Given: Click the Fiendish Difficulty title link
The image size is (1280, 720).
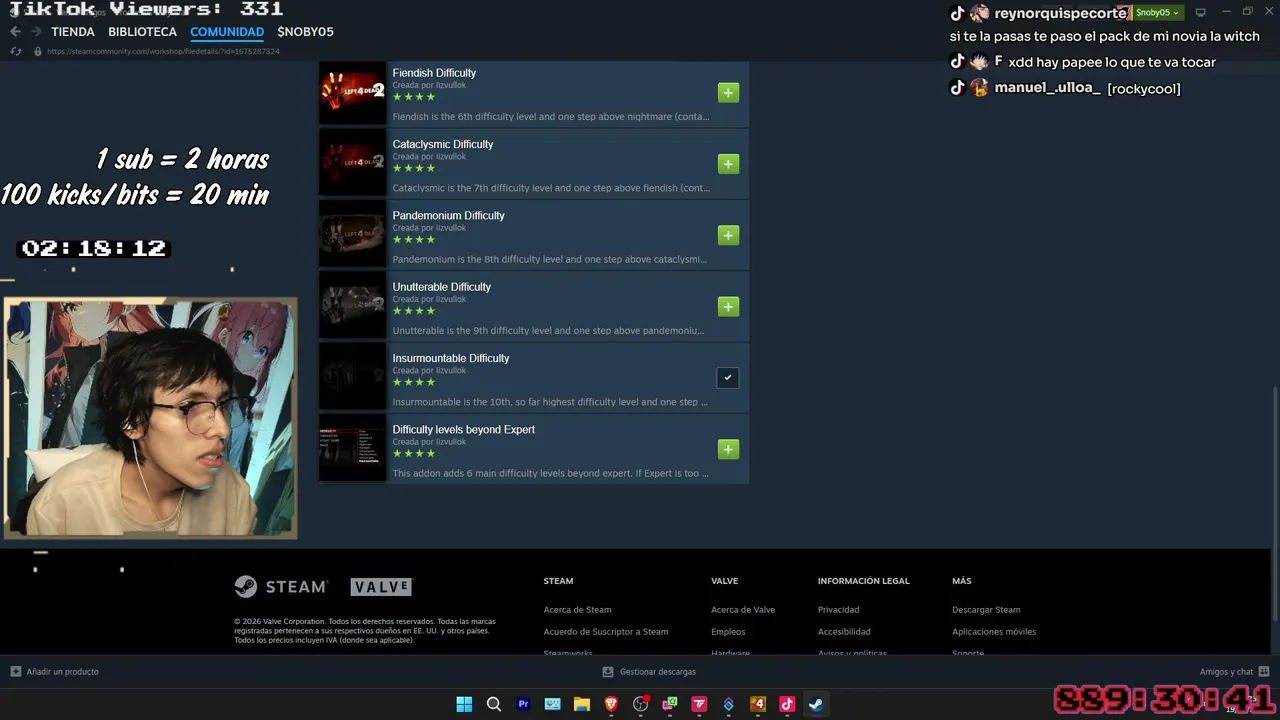Looking at the screenshot, I should pos(434,73).
